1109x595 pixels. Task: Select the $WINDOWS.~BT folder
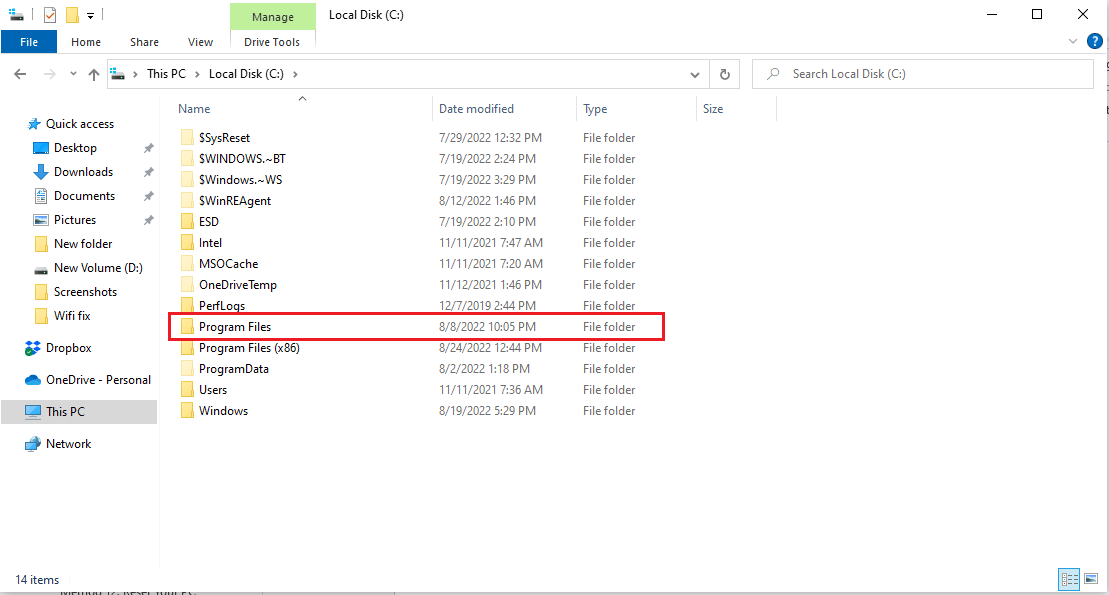[242, 159]
